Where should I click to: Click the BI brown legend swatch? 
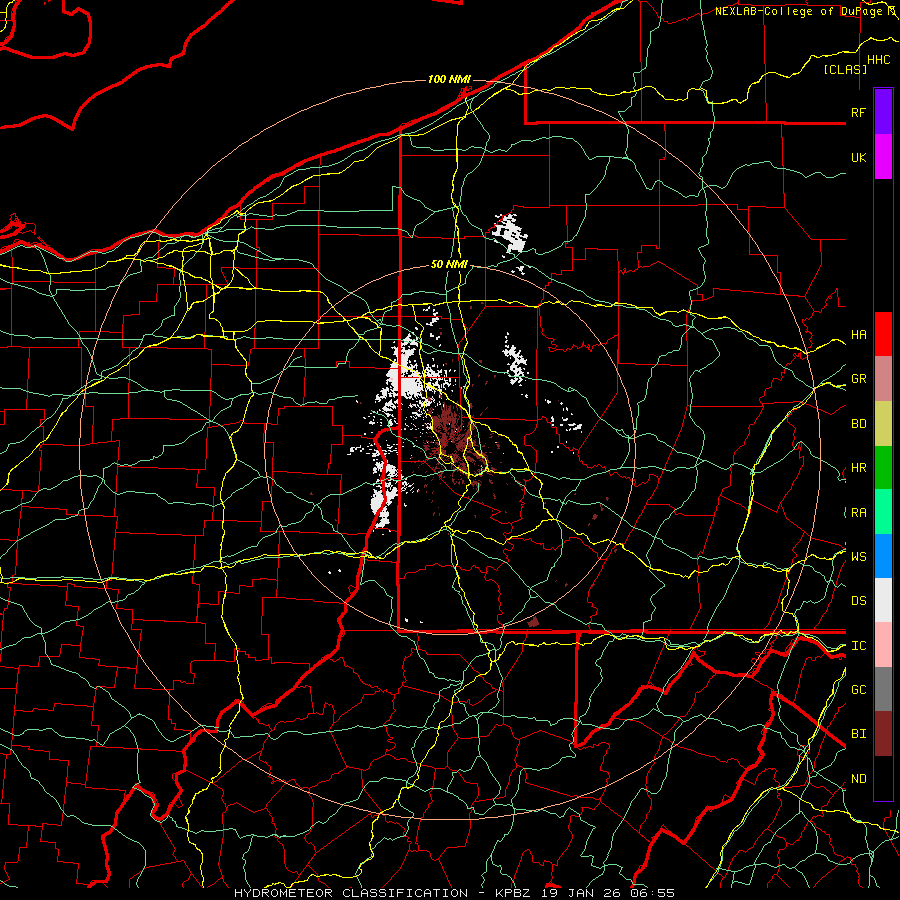(883, 734)
